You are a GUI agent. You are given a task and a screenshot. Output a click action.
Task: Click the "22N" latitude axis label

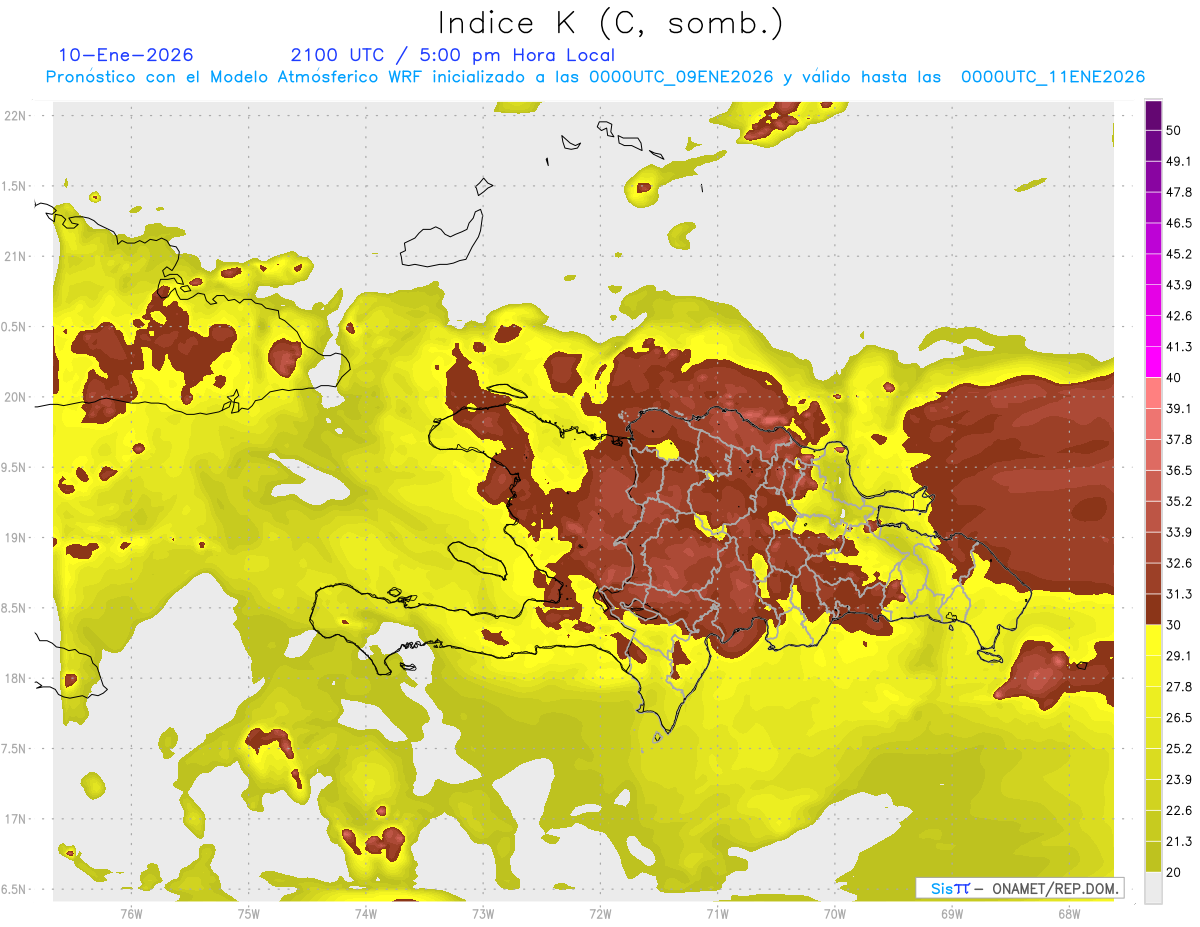pos(17,115)
